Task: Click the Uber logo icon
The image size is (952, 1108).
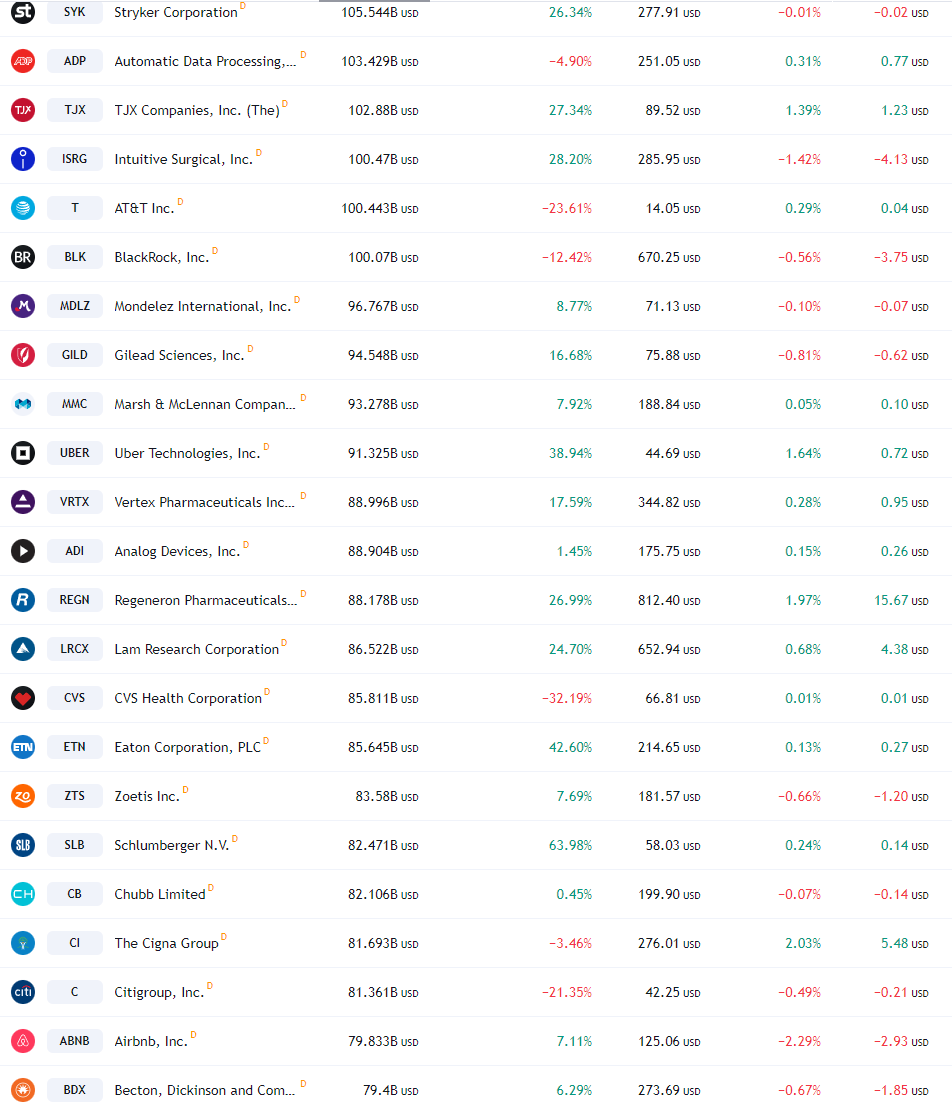Action: coord(23,453)
